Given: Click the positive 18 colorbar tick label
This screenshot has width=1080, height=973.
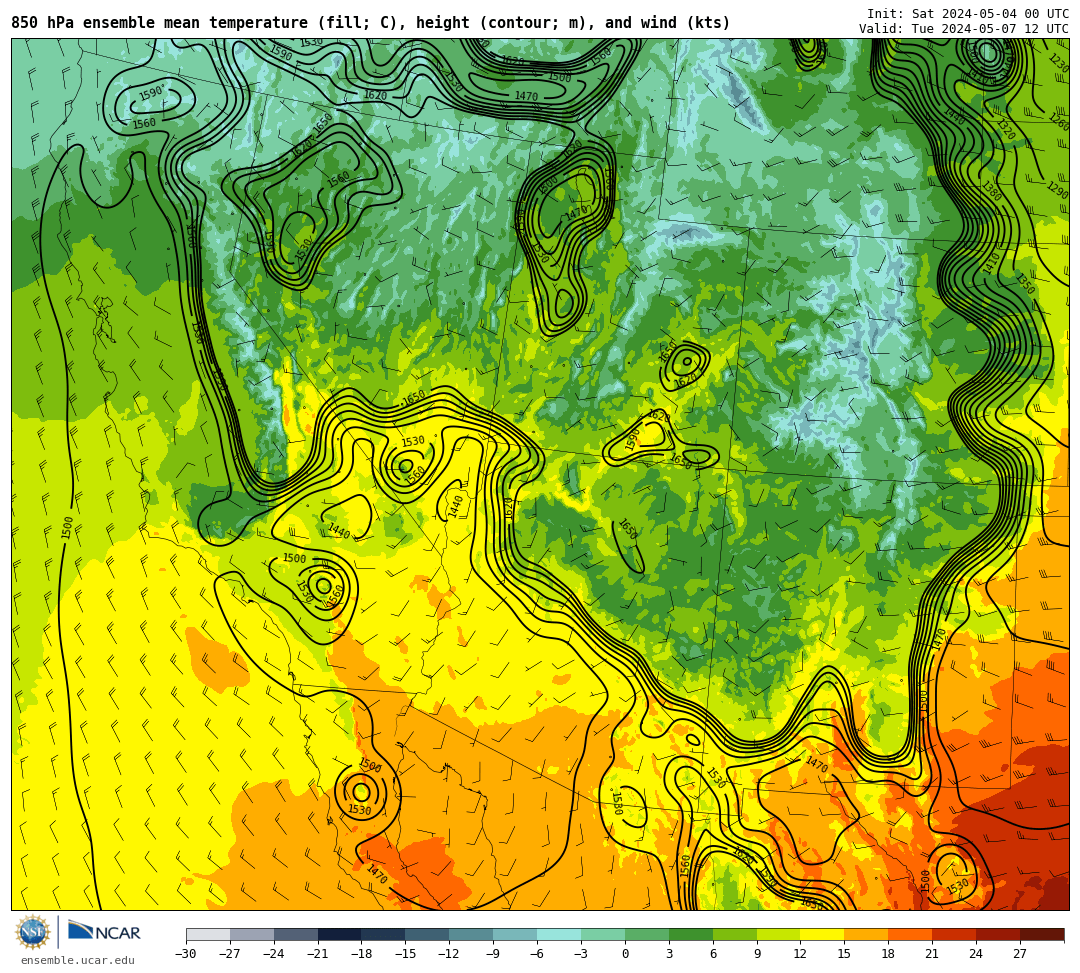Looking at the screenshot, I should 889,954.
